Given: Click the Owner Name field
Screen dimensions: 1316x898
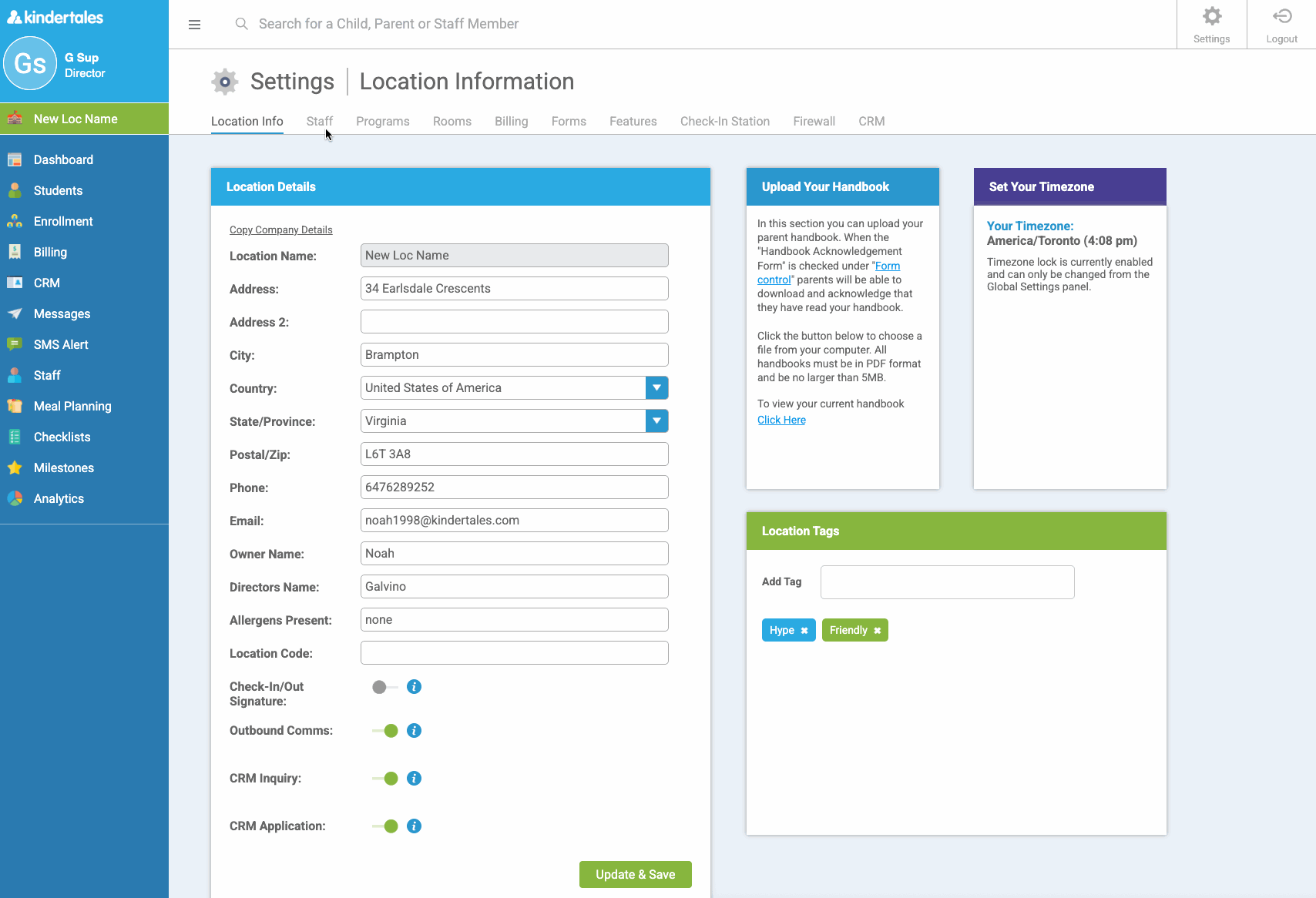Looking at the screenshot, I should coord(514,553).
